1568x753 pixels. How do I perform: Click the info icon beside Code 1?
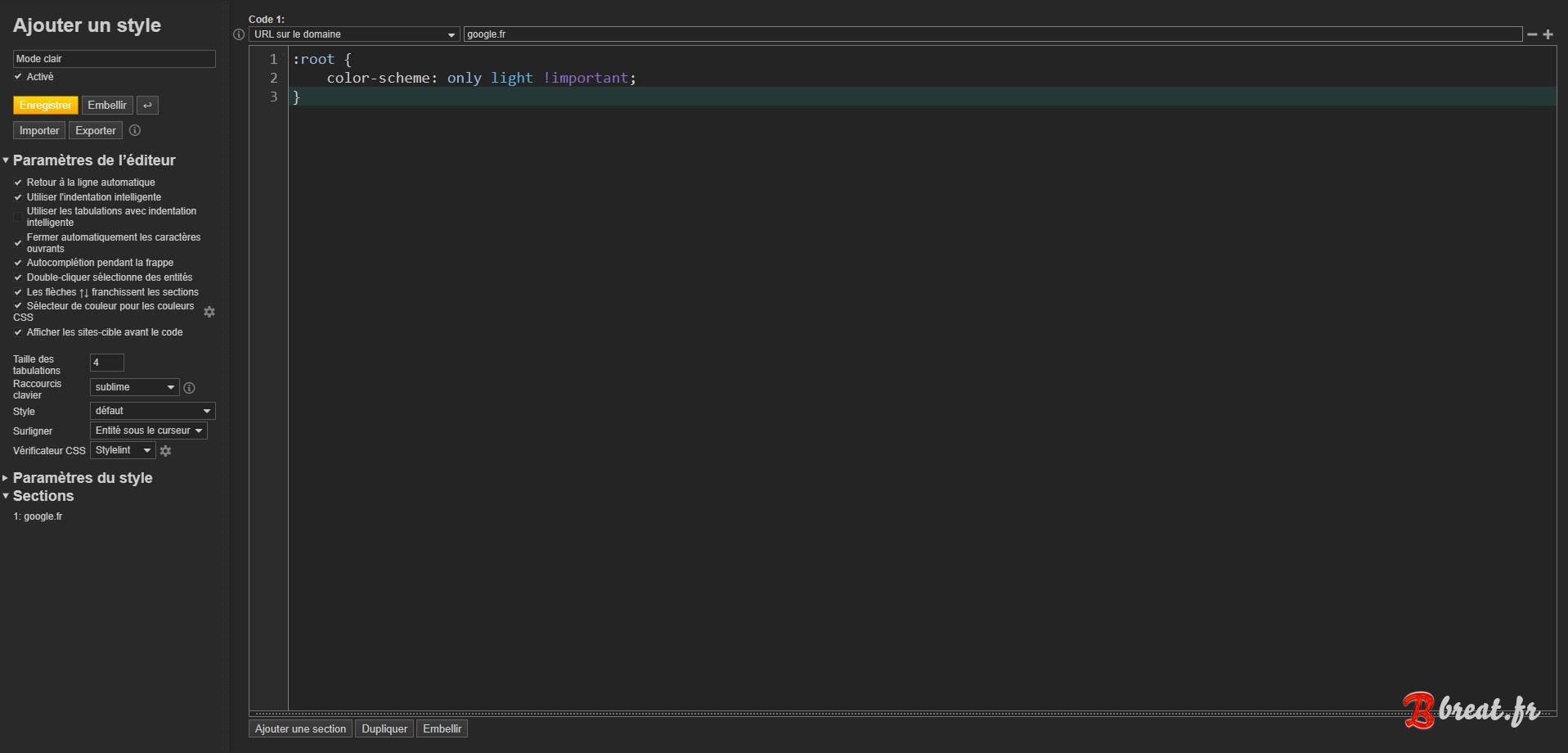tap(238, 34)
